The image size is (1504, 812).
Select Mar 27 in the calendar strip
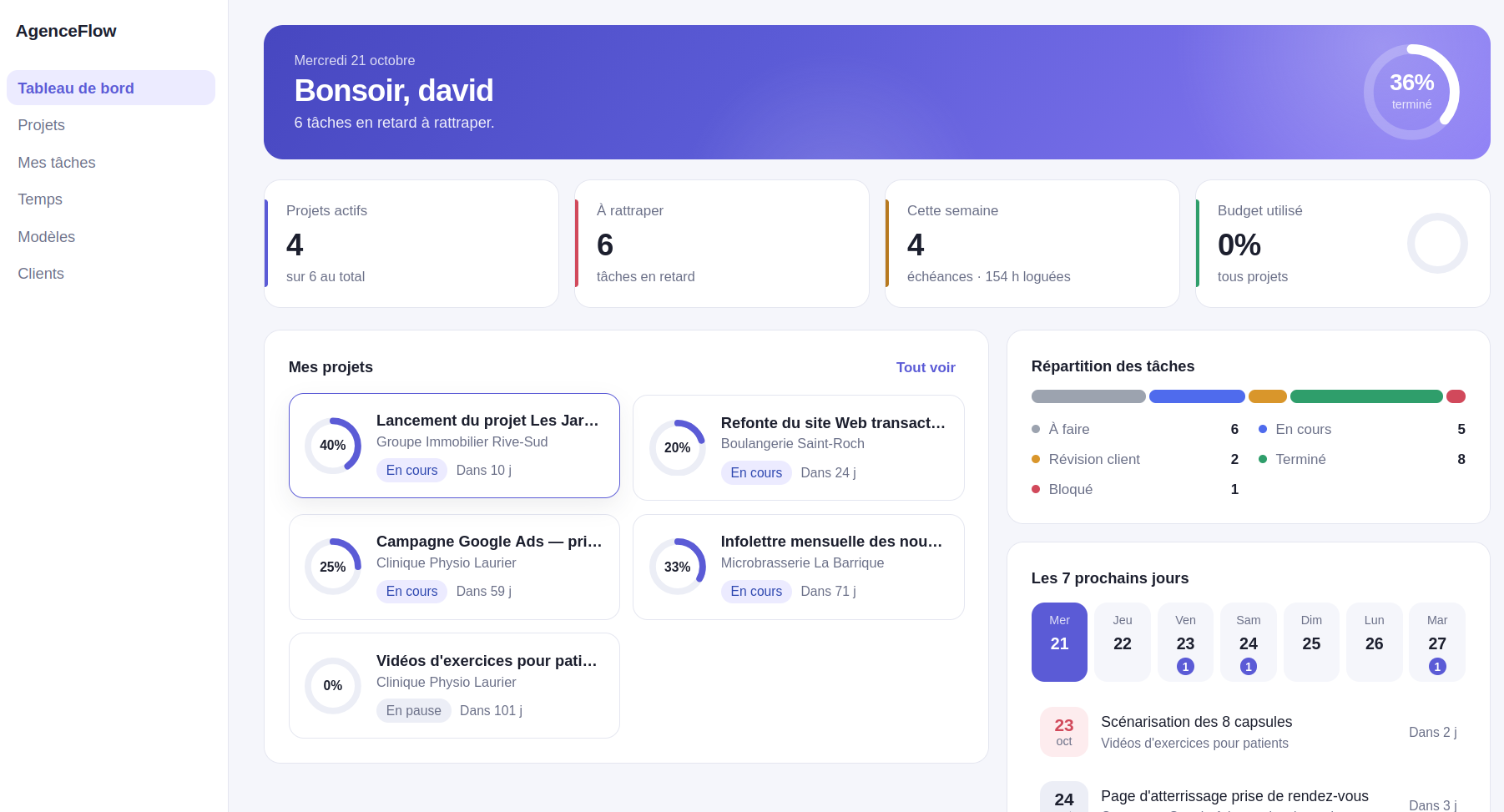pyautogui.click(x=1437, y=642)
